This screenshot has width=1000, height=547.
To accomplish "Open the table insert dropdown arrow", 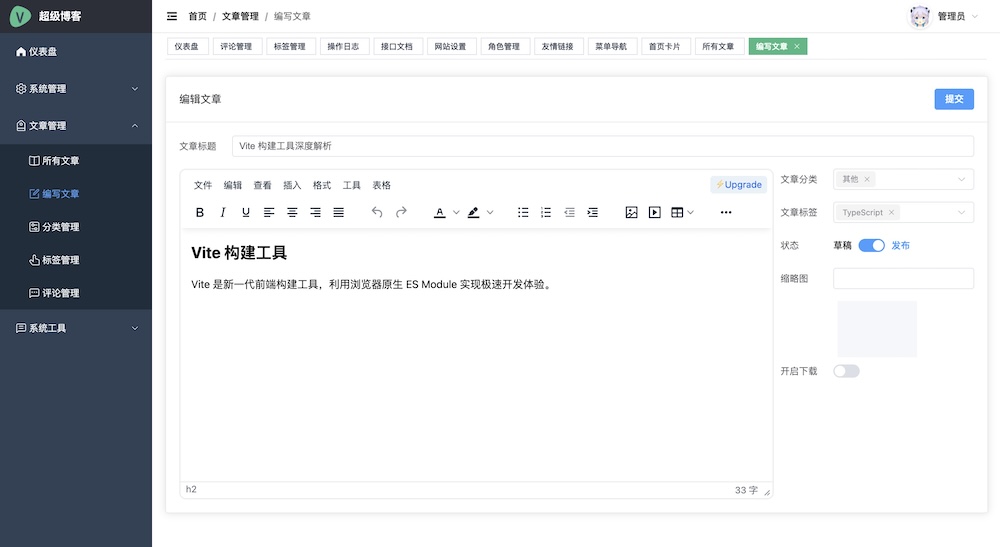I will pyautogui.click(x=691, y=212).
